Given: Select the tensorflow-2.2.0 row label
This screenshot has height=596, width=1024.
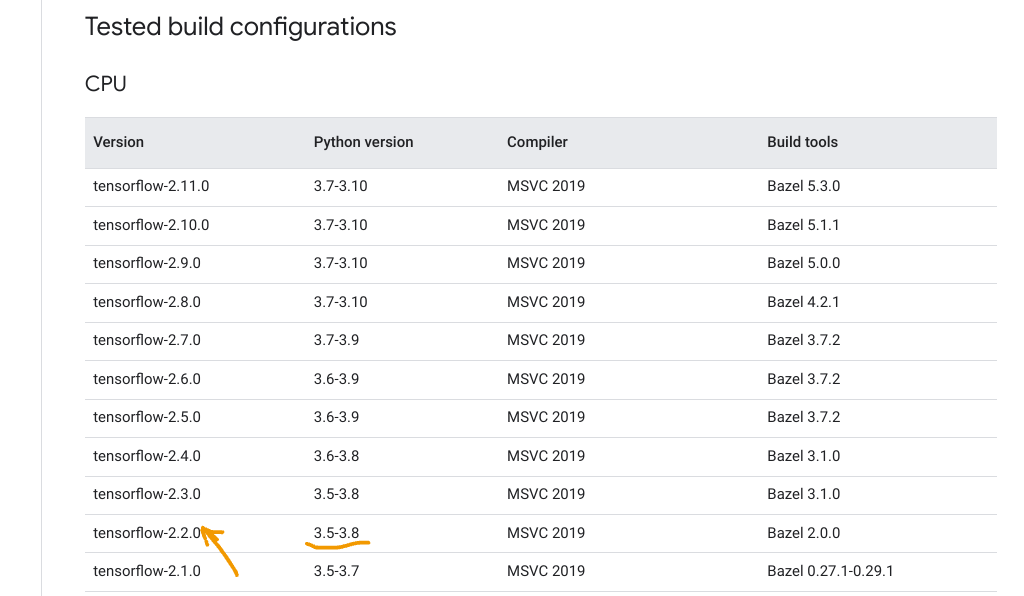Looking at the screenshot, I should [147, 533].
